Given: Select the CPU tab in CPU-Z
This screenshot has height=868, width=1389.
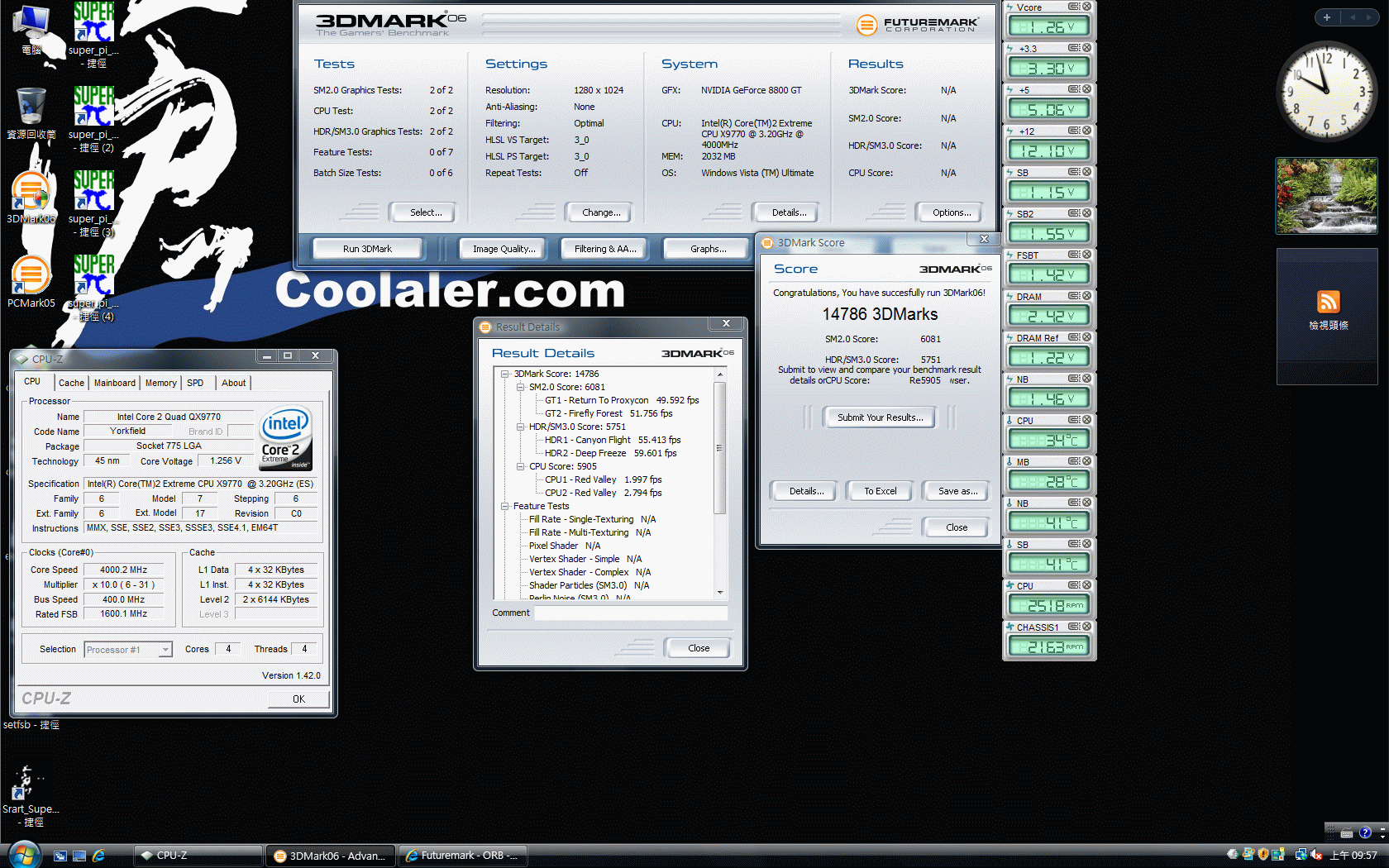Looking at the screenshot, I should click(33, 381).
